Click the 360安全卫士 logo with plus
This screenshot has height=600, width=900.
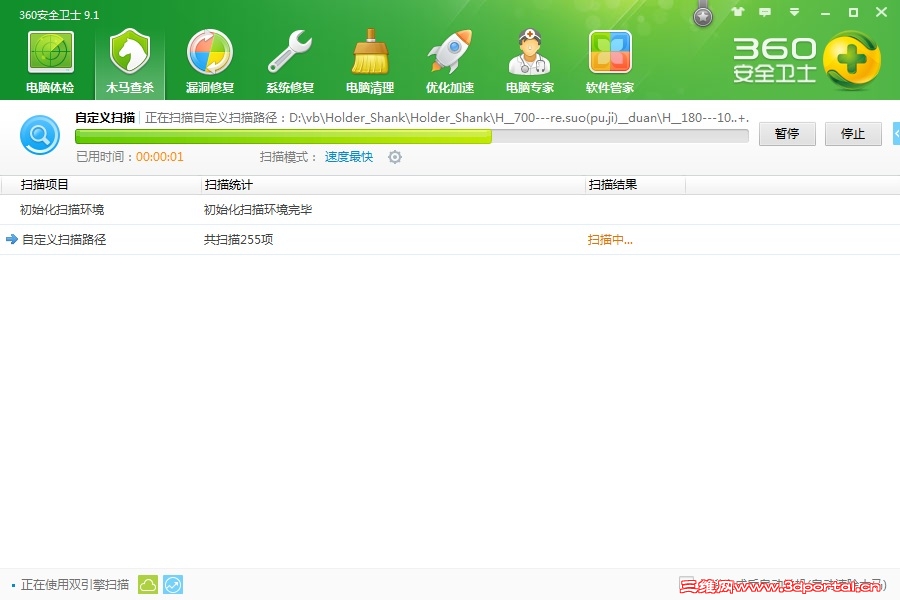coord(806,60)
